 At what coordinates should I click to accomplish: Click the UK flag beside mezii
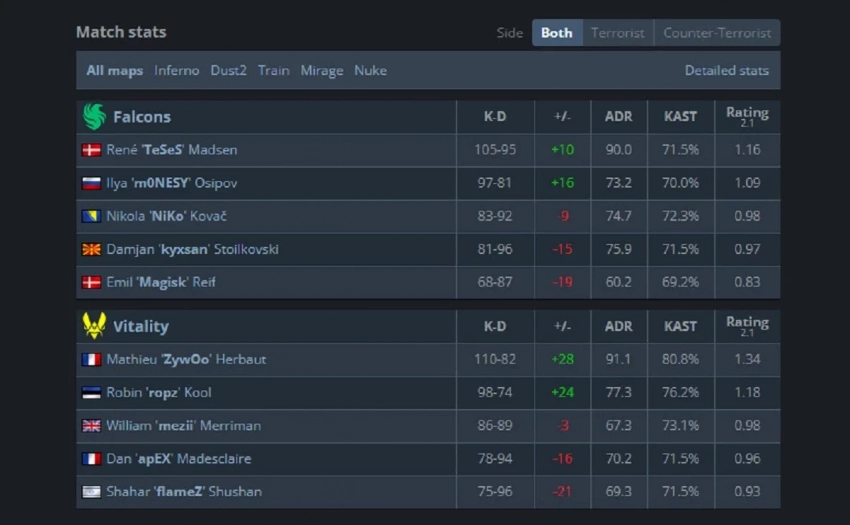[92, 425]
